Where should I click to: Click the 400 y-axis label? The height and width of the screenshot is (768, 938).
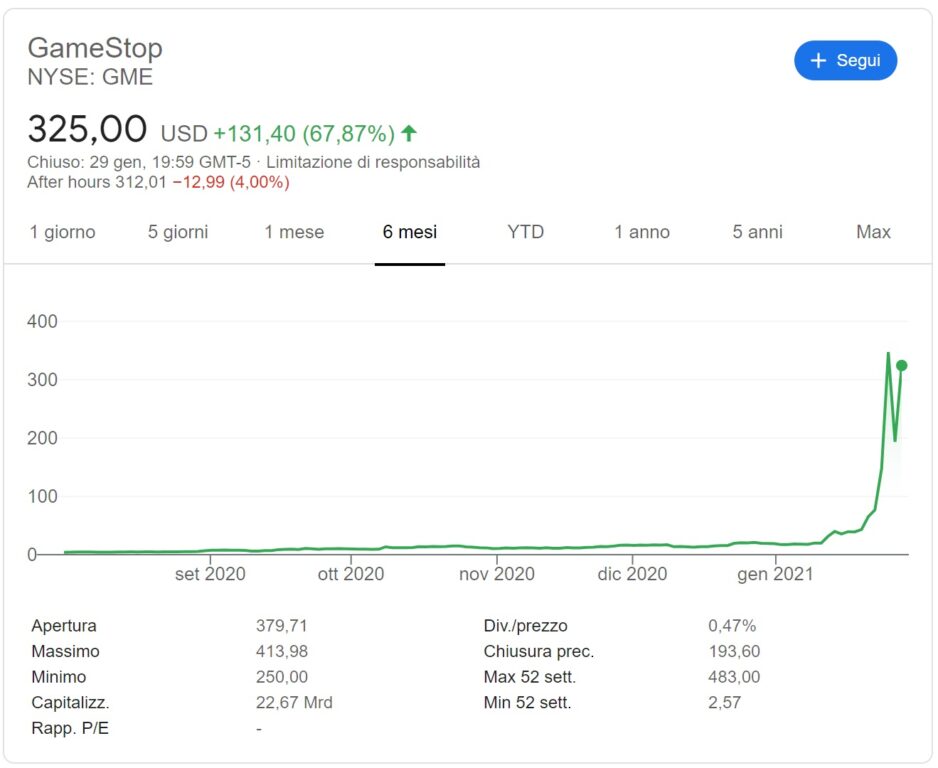pyautogui.click(x=42, y=322)
